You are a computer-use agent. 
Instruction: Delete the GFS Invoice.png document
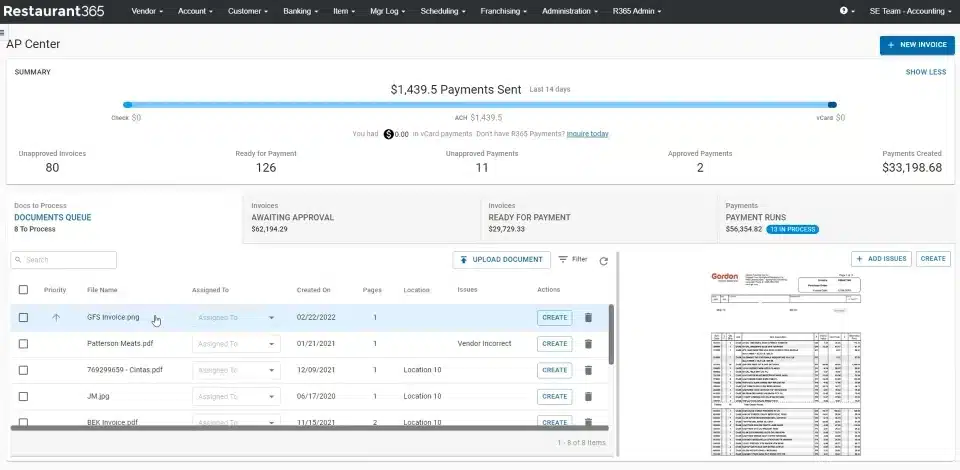point(588,318)
